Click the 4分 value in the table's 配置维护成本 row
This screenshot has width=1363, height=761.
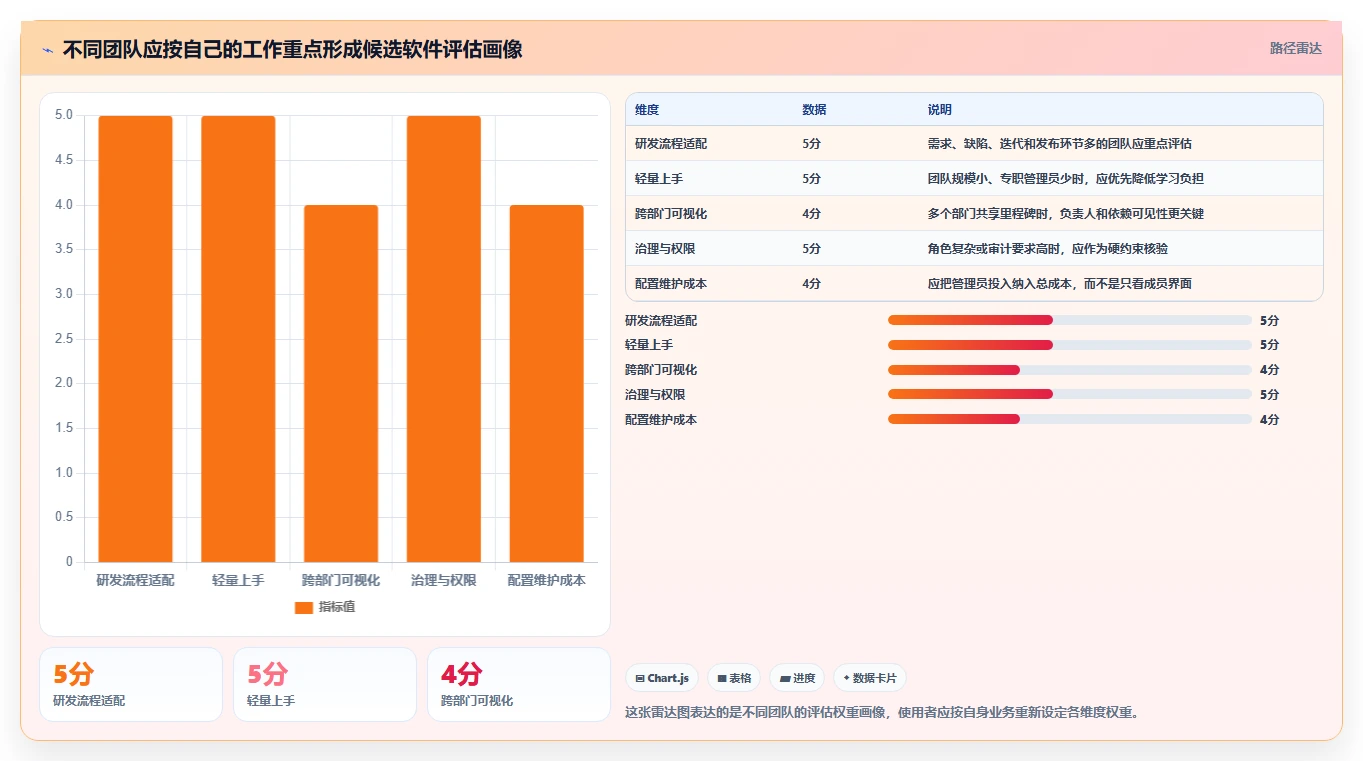coord(811,284)
